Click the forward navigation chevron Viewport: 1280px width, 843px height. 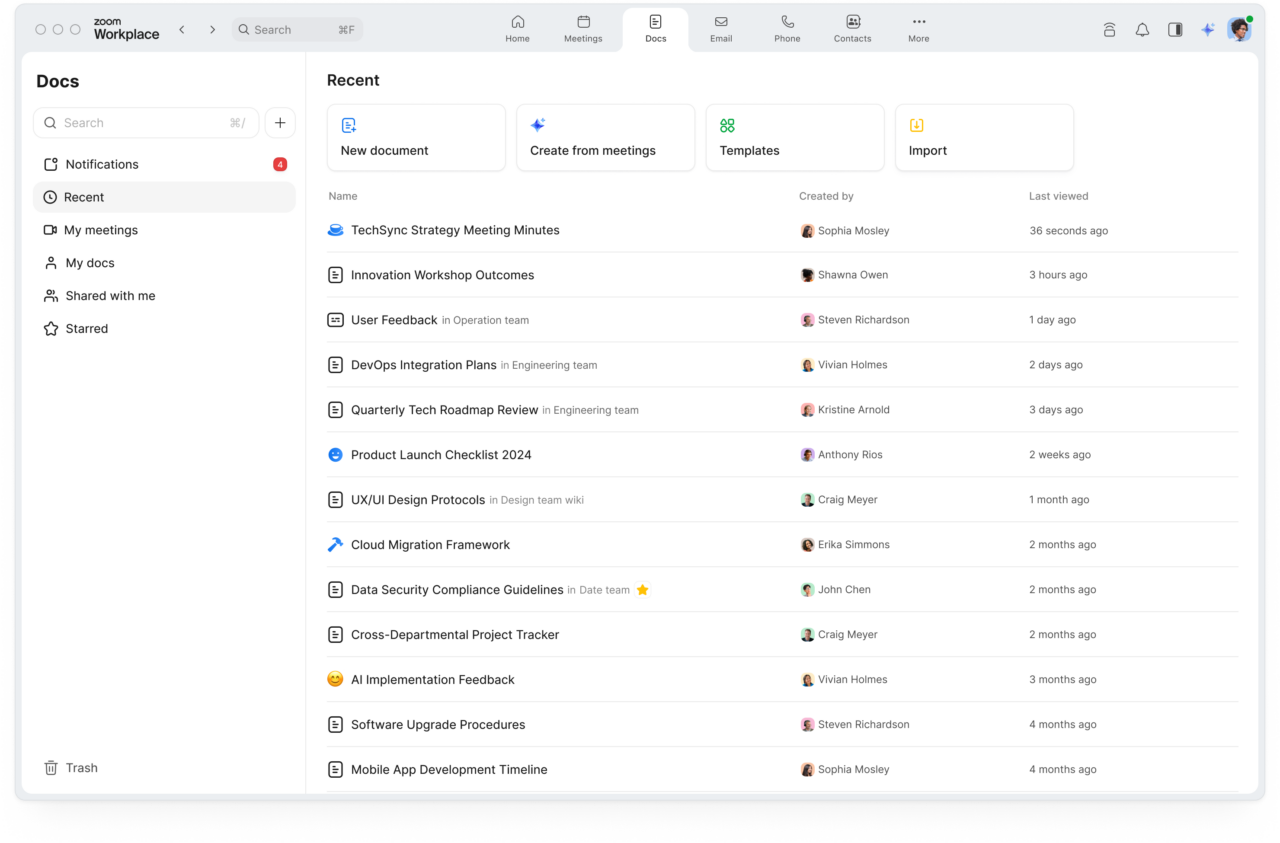212,29
